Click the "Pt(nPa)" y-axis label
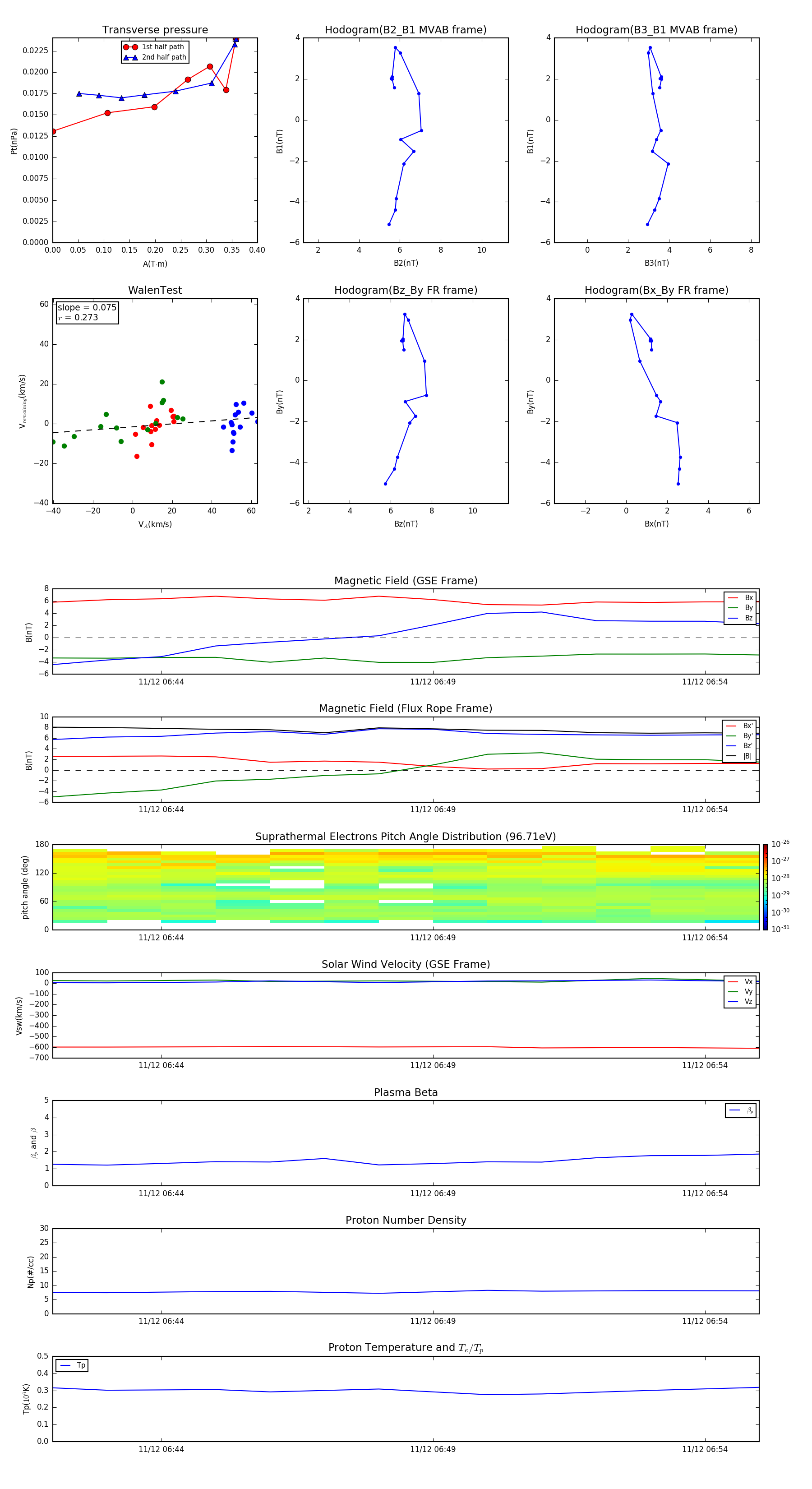Screen dimensions: 812x1489 coord(14,141)
